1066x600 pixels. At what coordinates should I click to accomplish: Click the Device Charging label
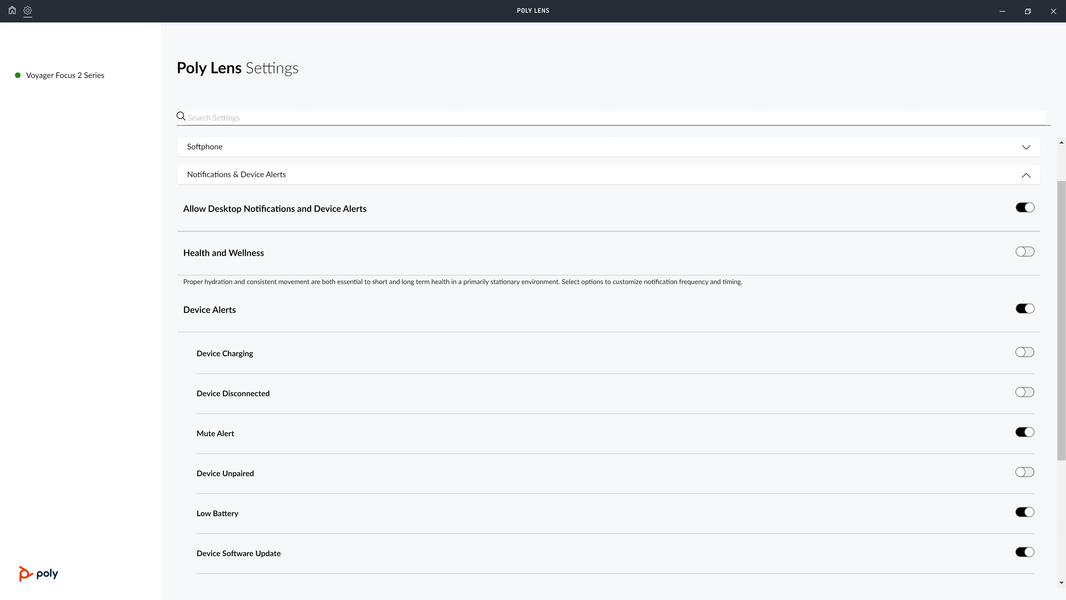pos(224,354)
